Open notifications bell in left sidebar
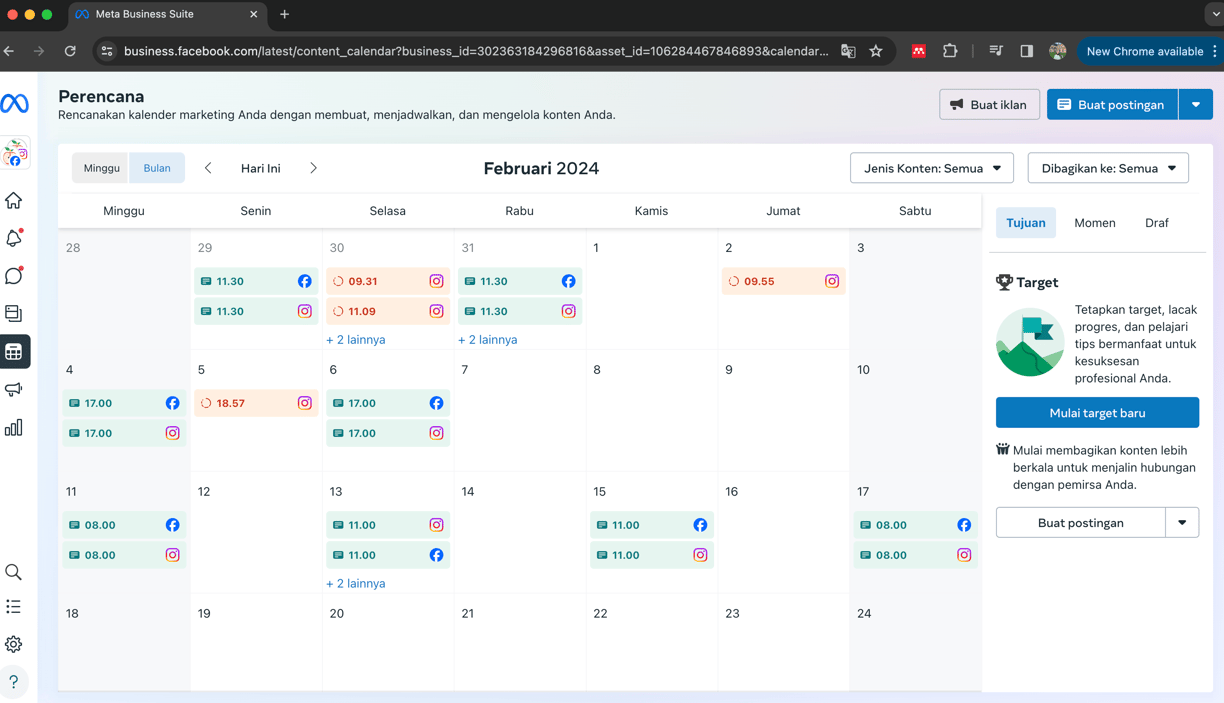Screen dimensions: 1224x703 tap(14, 238)
